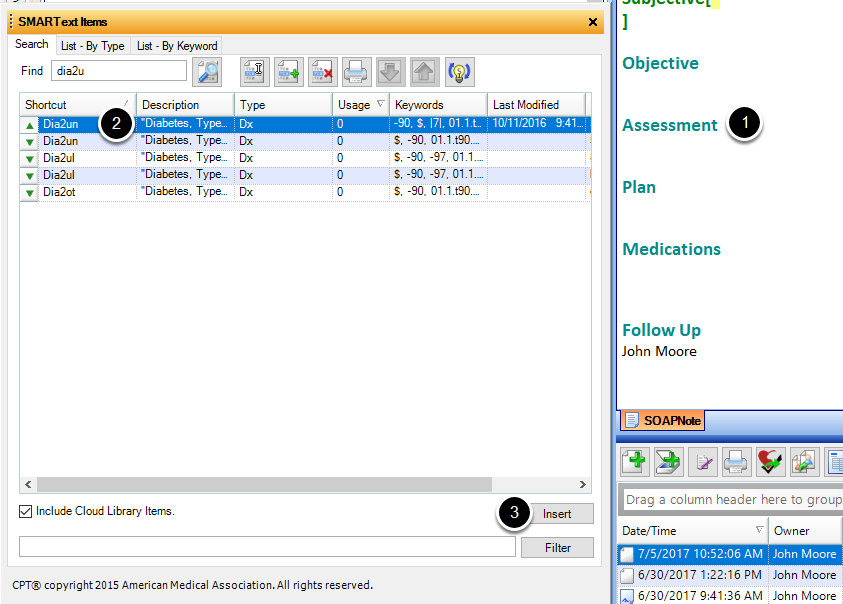Screen dimensions: 843x604
Task: Click the green down arrow on Dia2ot row
Action: (x=30, y=193)
